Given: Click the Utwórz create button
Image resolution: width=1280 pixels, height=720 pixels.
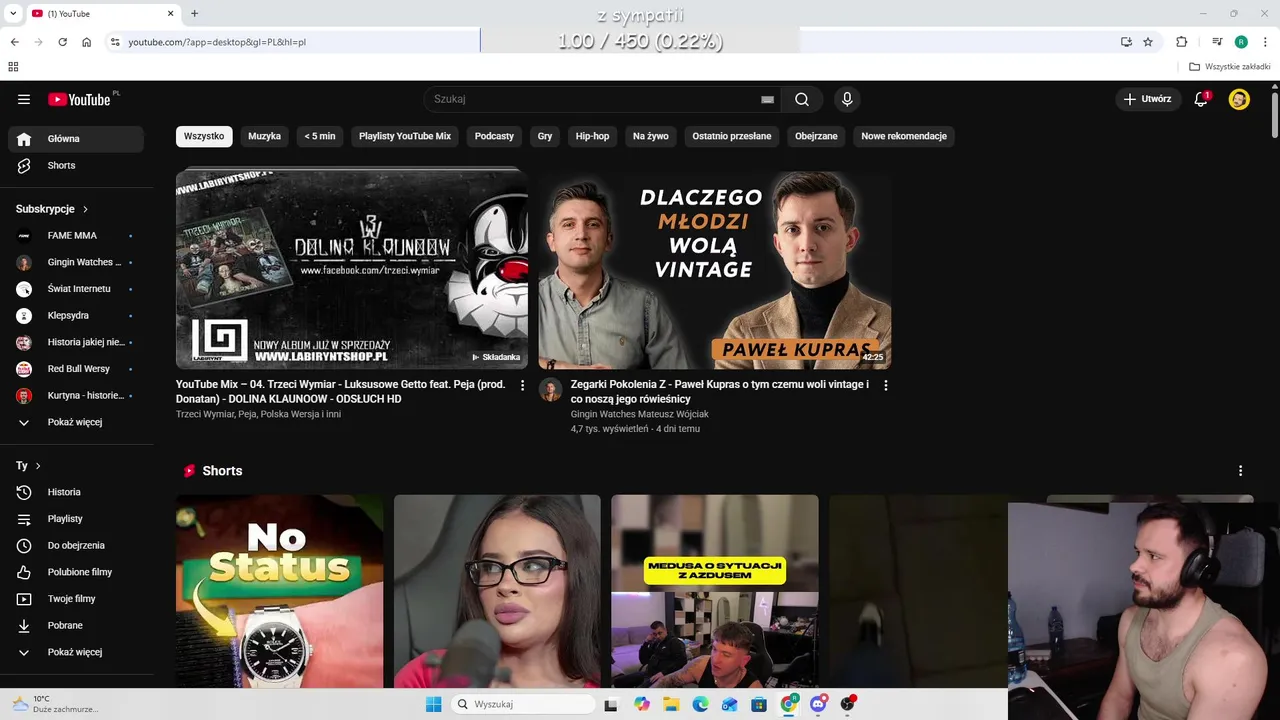Looking at the screenshot, I should point(1147,99).
